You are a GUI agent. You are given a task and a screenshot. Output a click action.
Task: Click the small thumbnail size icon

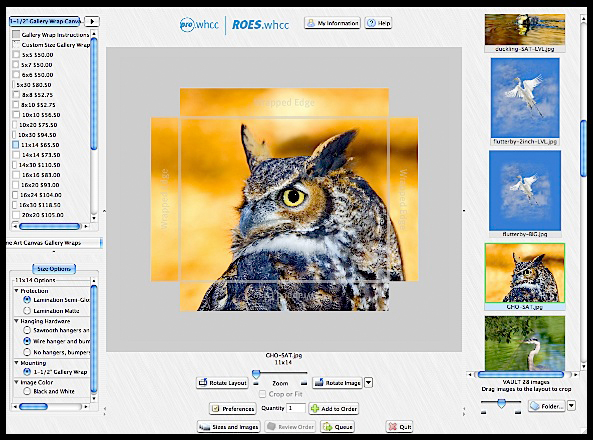tap(483, 412)
